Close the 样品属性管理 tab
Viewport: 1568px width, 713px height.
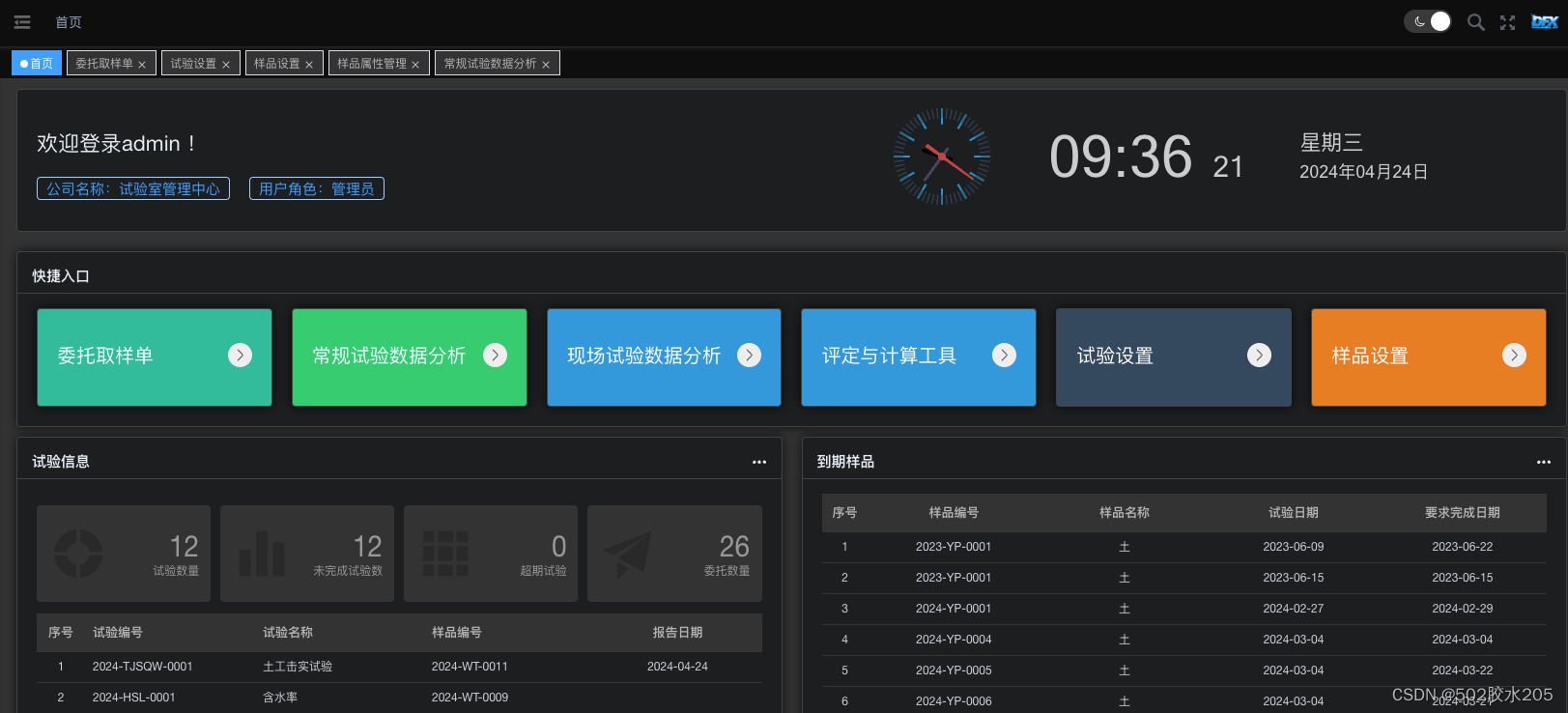(415, 65)
